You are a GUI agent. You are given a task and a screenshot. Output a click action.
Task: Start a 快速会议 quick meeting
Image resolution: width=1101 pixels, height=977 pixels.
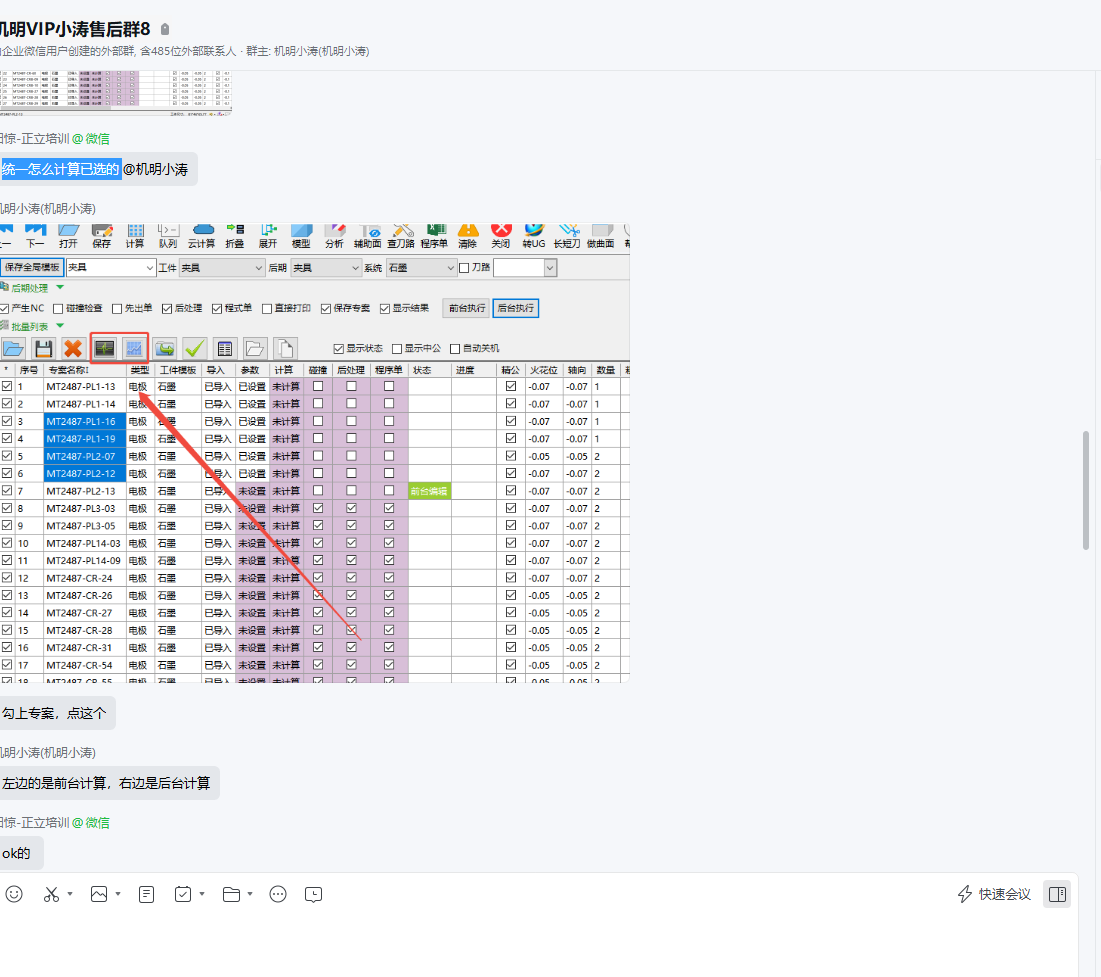pos(994,894)
